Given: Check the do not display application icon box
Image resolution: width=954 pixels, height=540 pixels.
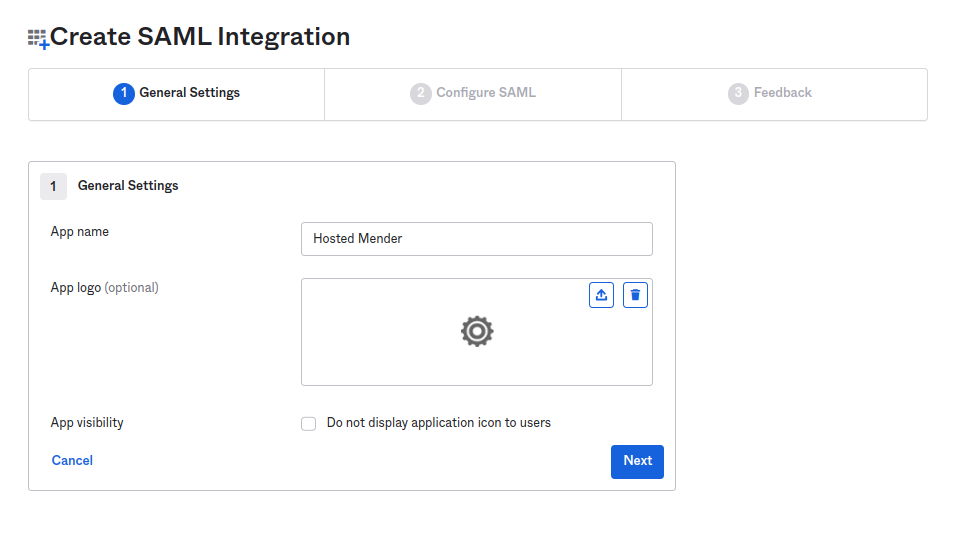Looking at the screenshot, I should coord(309,424).
